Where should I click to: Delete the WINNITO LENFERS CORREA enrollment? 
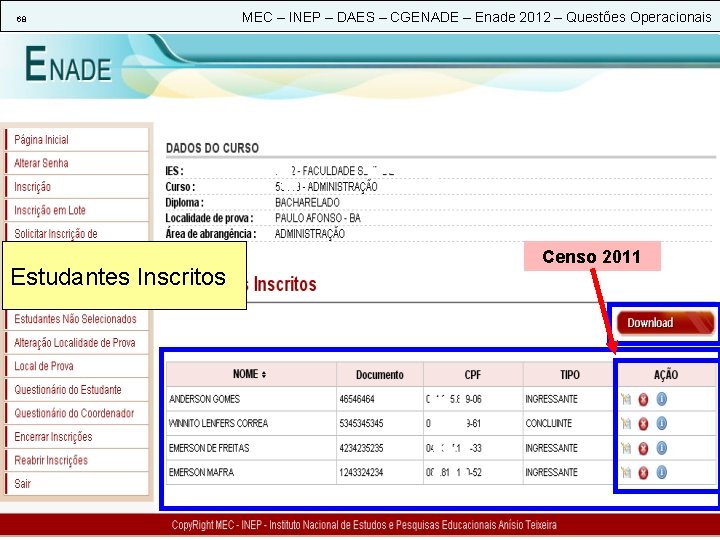coord(643,424)
